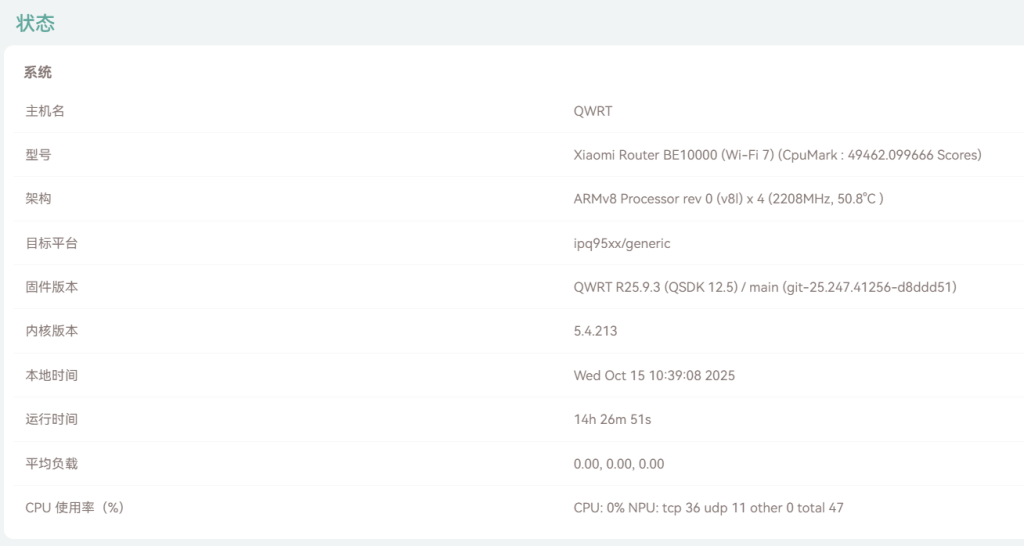Click the Wed Oct 15 local time value
Viewport: 1024px width, 546px height.
[654, 375]
